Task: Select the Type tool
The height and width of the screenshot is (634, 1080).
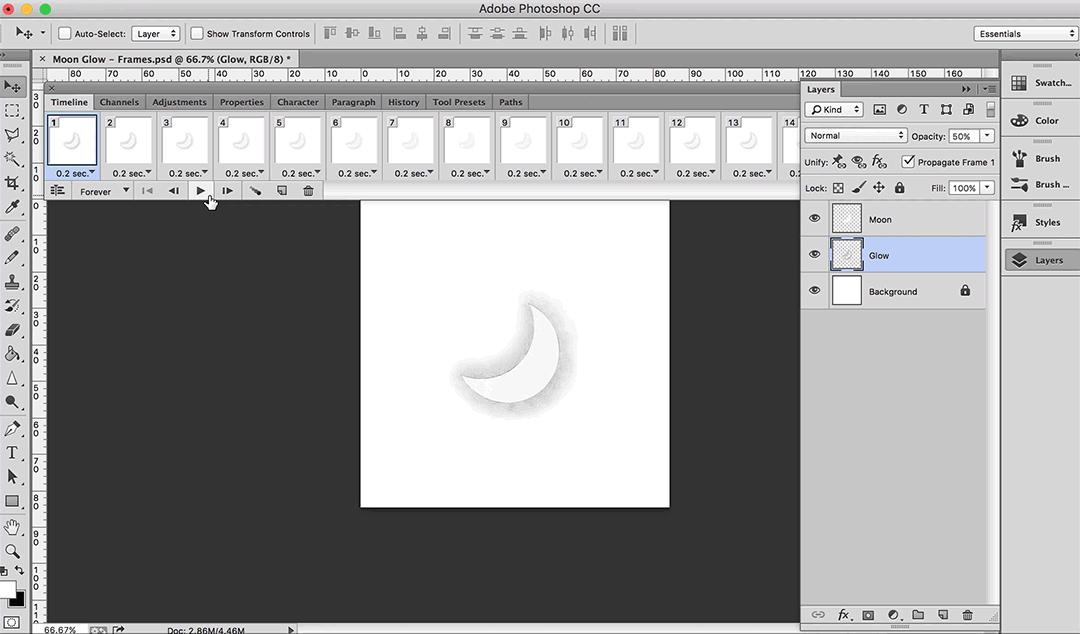Action: click(12, 453)
